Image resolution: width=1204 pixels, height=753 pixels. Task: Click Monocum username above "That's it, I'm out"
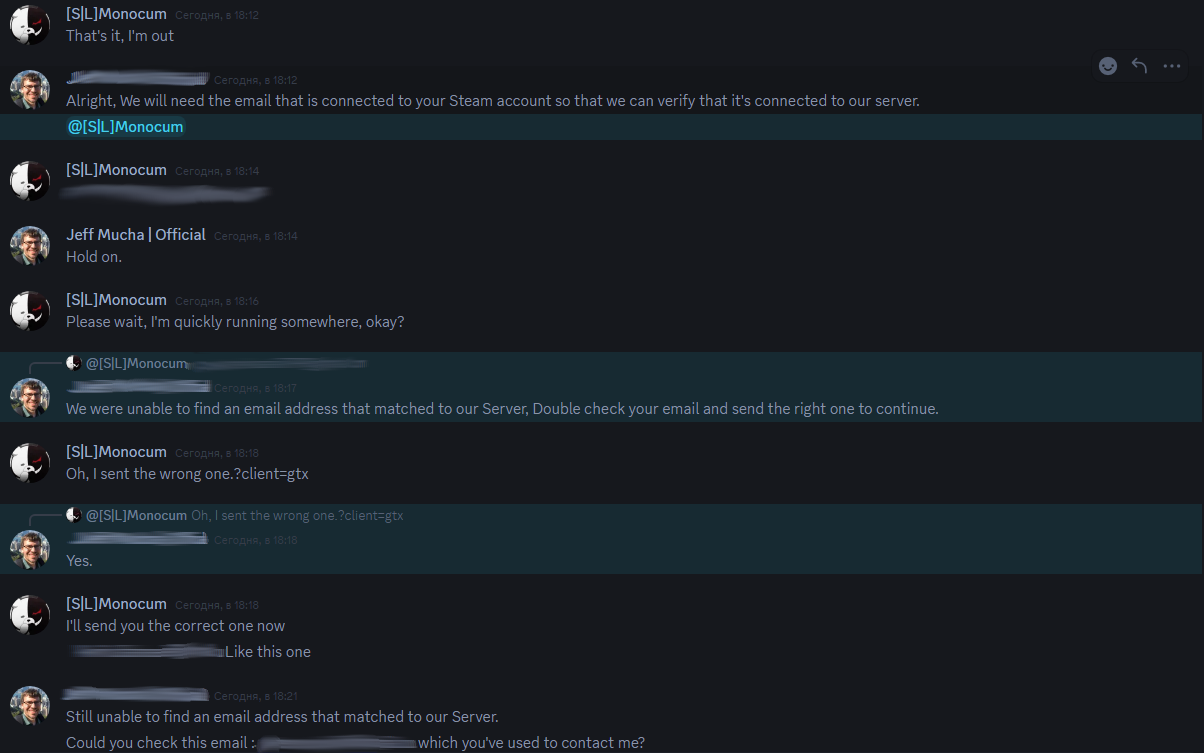pos(116,15)
